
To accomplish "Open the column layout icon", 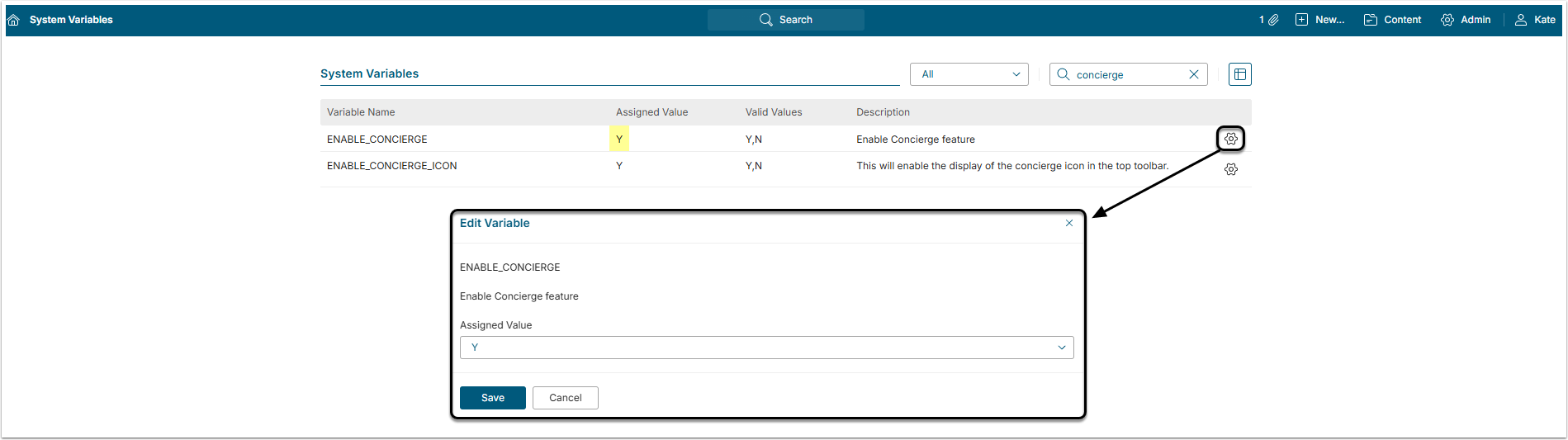I will pos(1239,74).
